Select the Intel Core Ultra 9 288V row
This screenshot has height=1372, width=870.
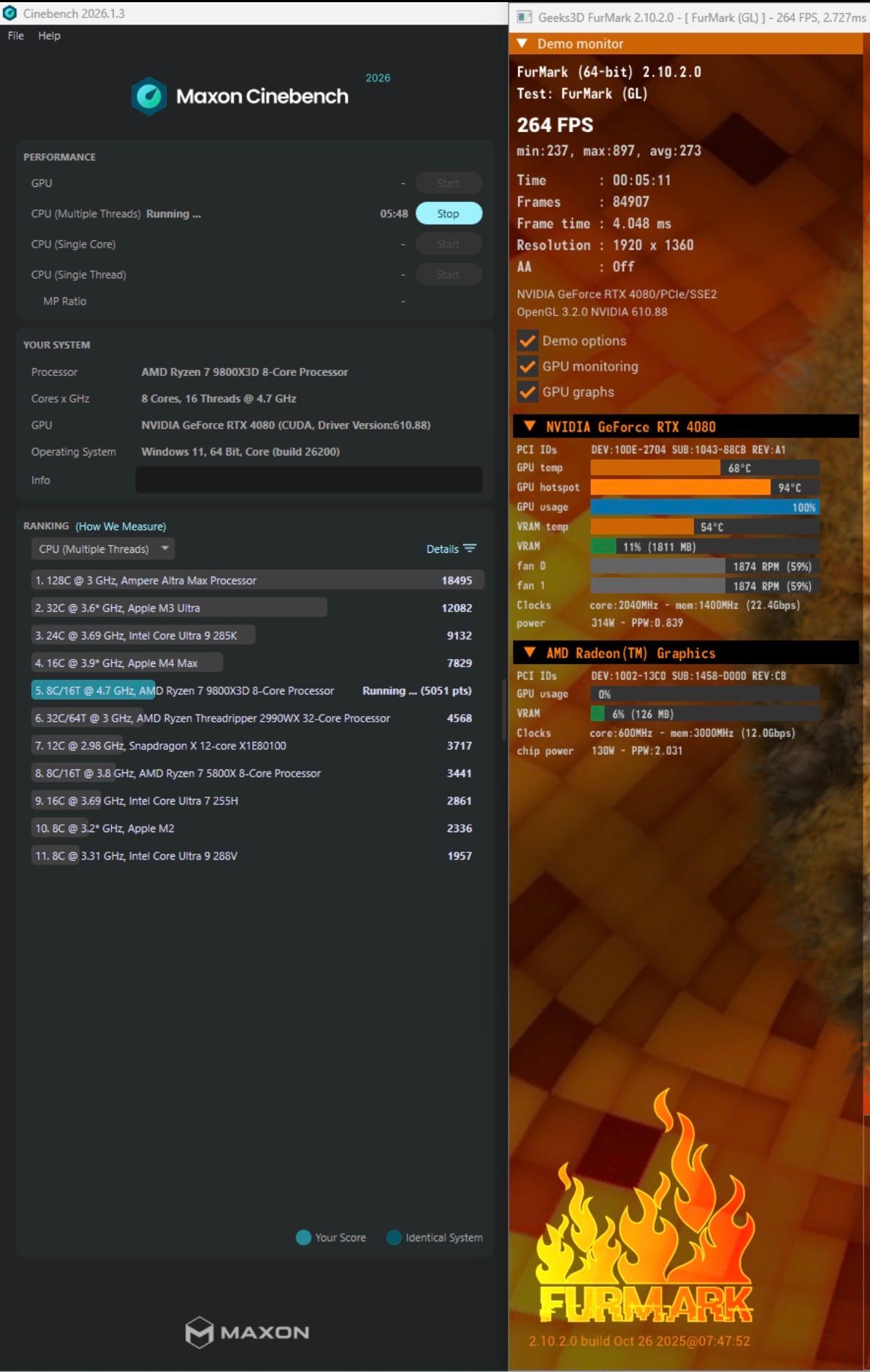click(257, 856)
